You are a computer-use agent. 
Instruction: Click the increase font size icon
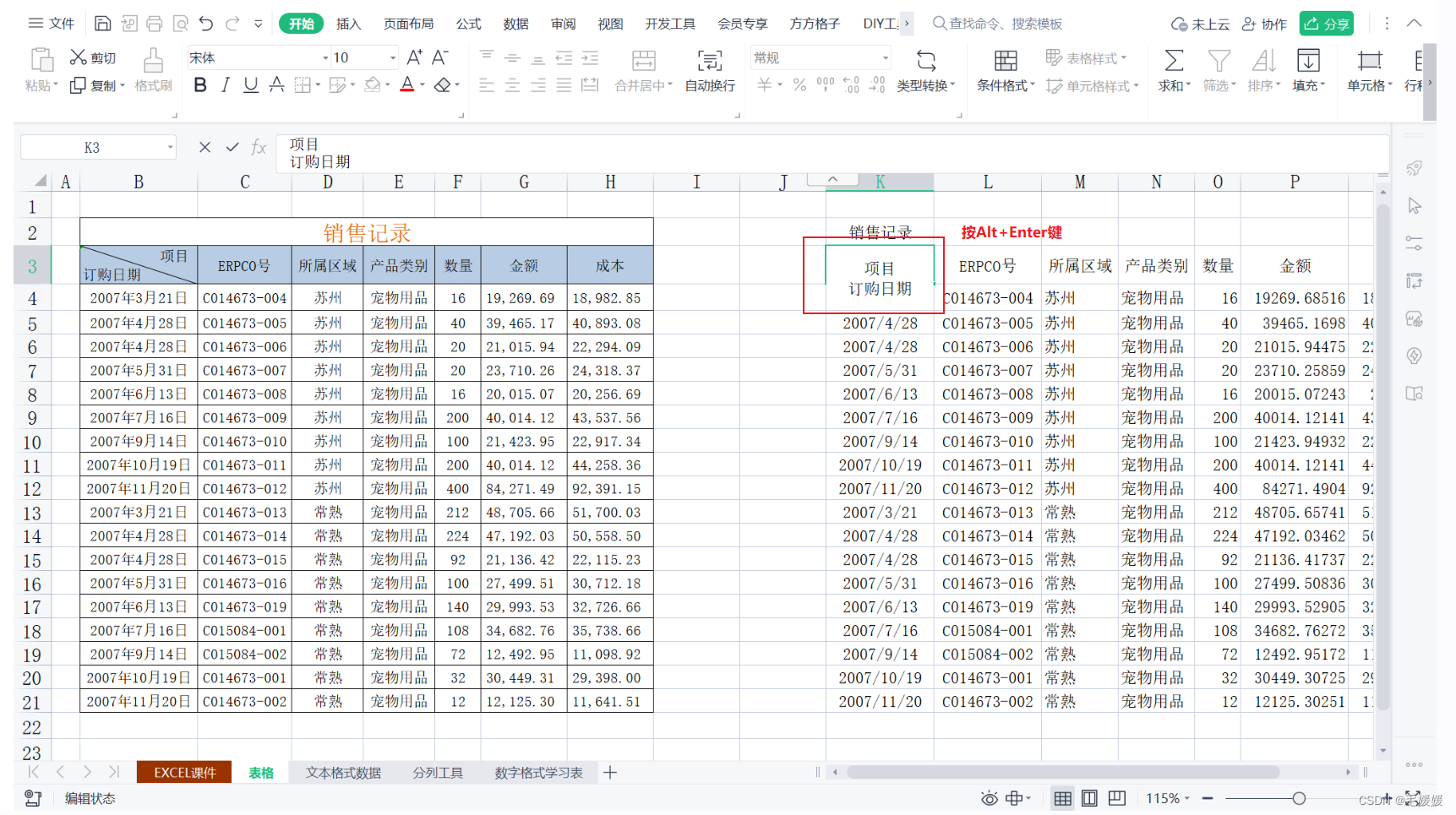click(414, 57)
